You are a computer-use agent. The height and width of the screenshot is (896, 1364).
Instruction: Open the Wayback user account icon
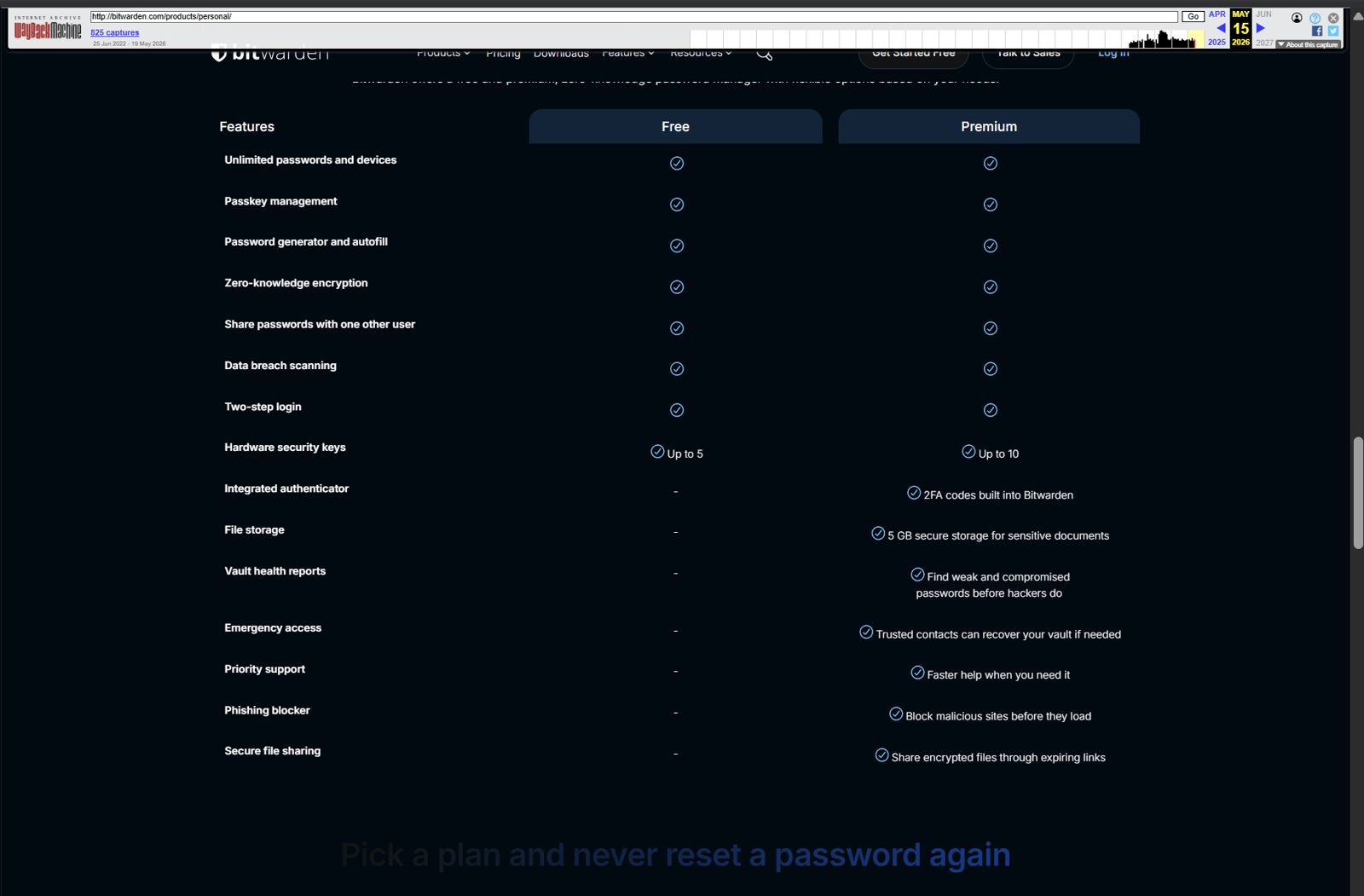(x=1297, y=18)
